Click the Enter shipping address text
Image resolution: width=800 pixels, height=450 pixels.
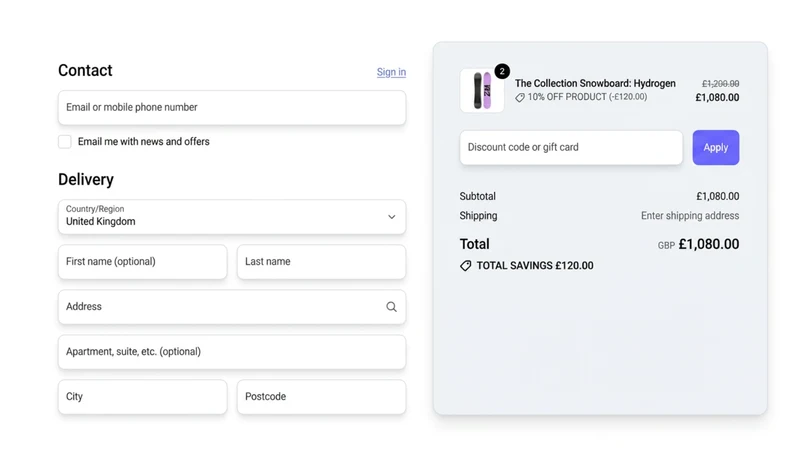coord(690,216)
